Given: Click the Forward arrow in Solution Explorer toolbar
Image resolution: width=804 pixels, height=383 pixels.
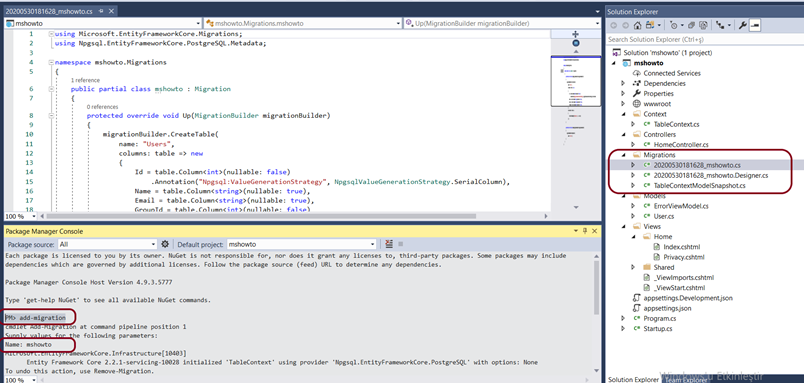Looking at the screenshot, I should 625,25.
